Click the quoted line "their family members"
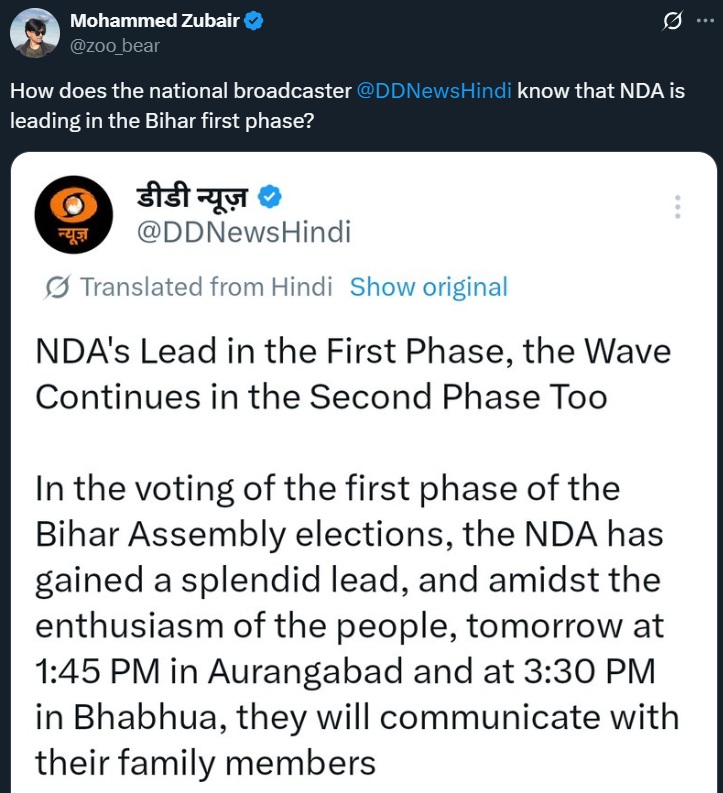723x793 pixels. click(x=205, y=763)
